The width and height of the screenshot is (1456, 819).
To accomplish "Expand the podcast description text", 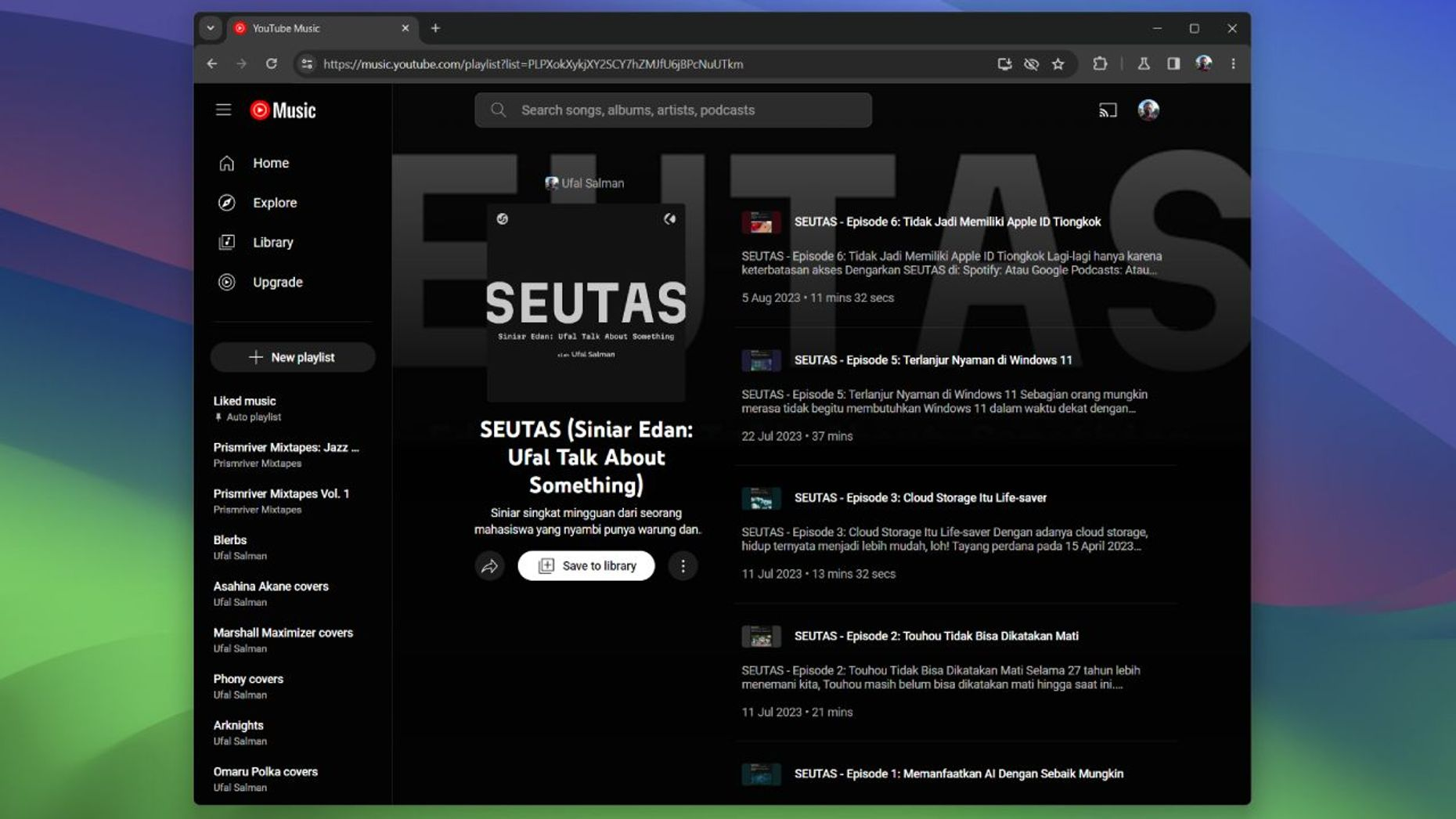I will [587, 521].
